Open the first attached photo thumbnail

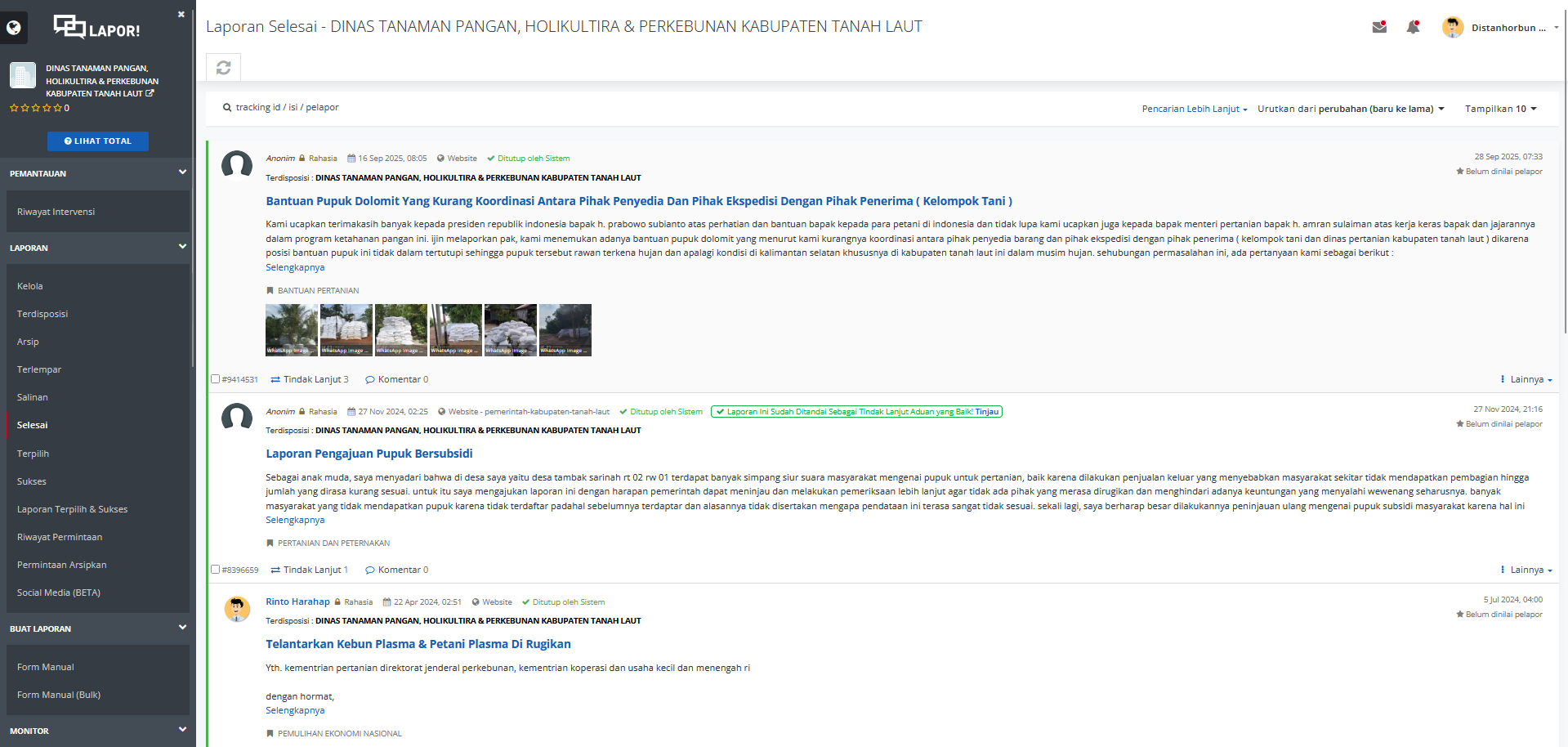click(291, 330)
